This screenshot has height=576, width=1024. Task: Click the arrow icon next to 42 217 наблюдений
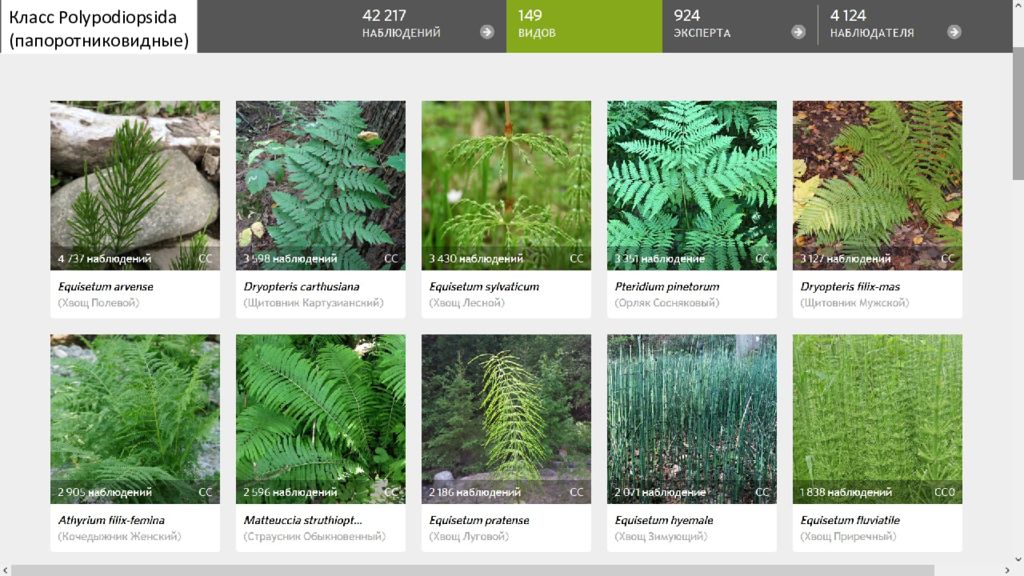[x=487, y=32]
